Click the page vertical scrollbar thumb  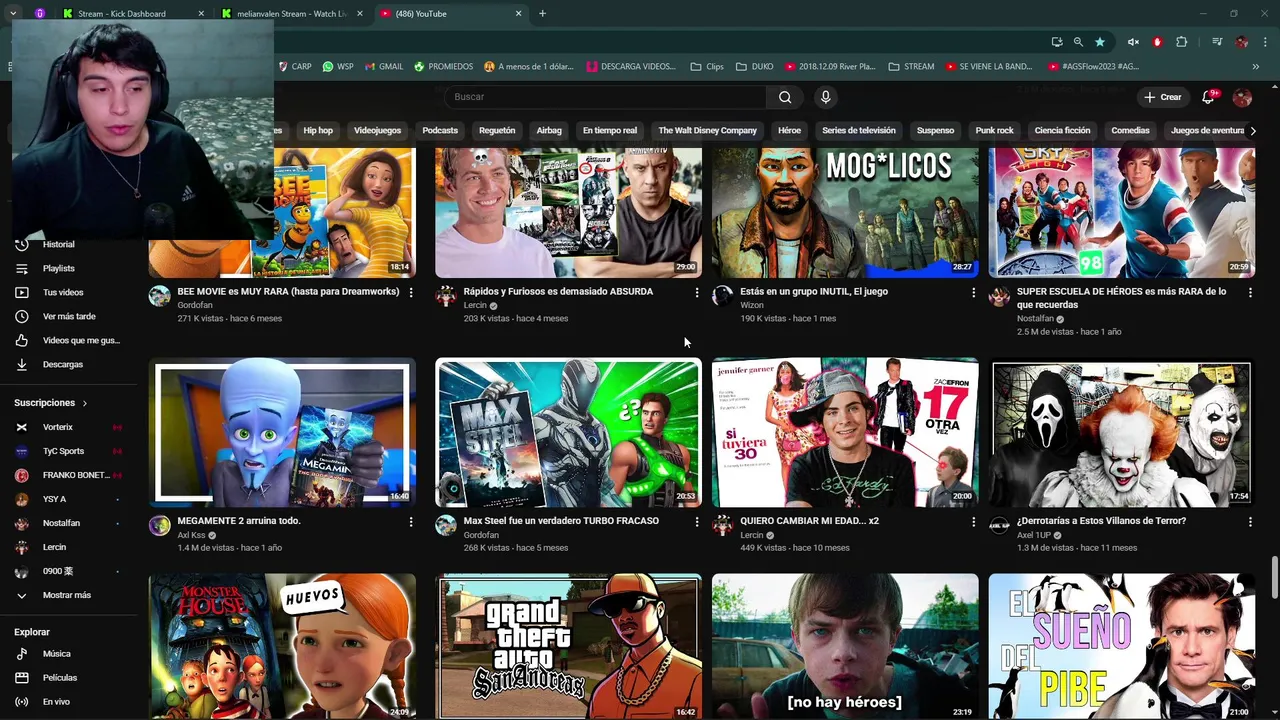pos(1274,578)
